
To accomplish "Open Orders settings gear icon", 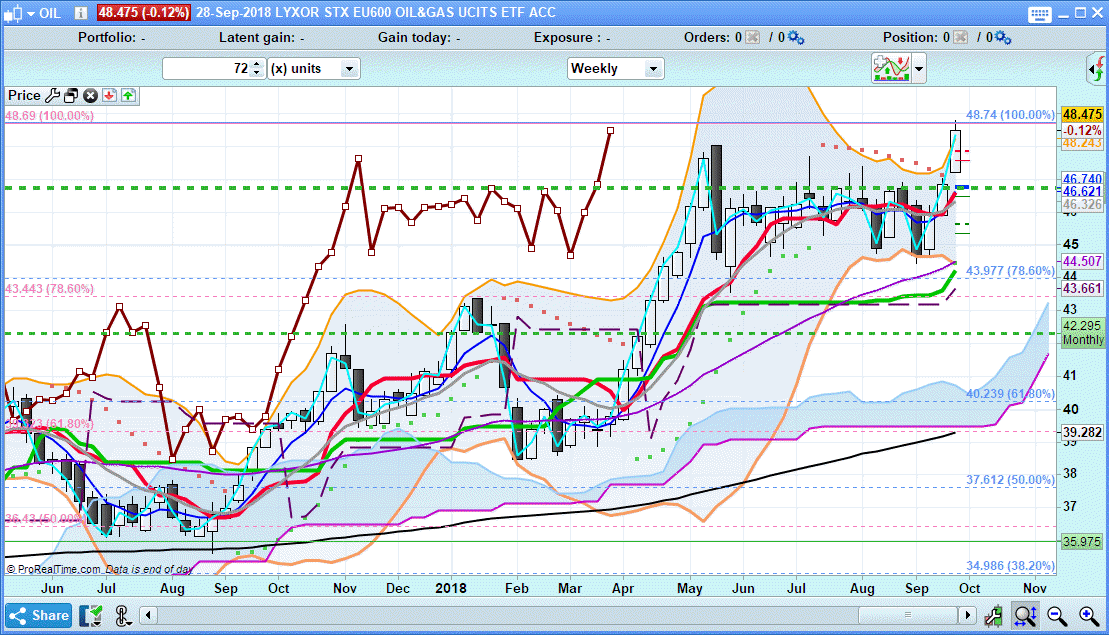I will 796,38.
